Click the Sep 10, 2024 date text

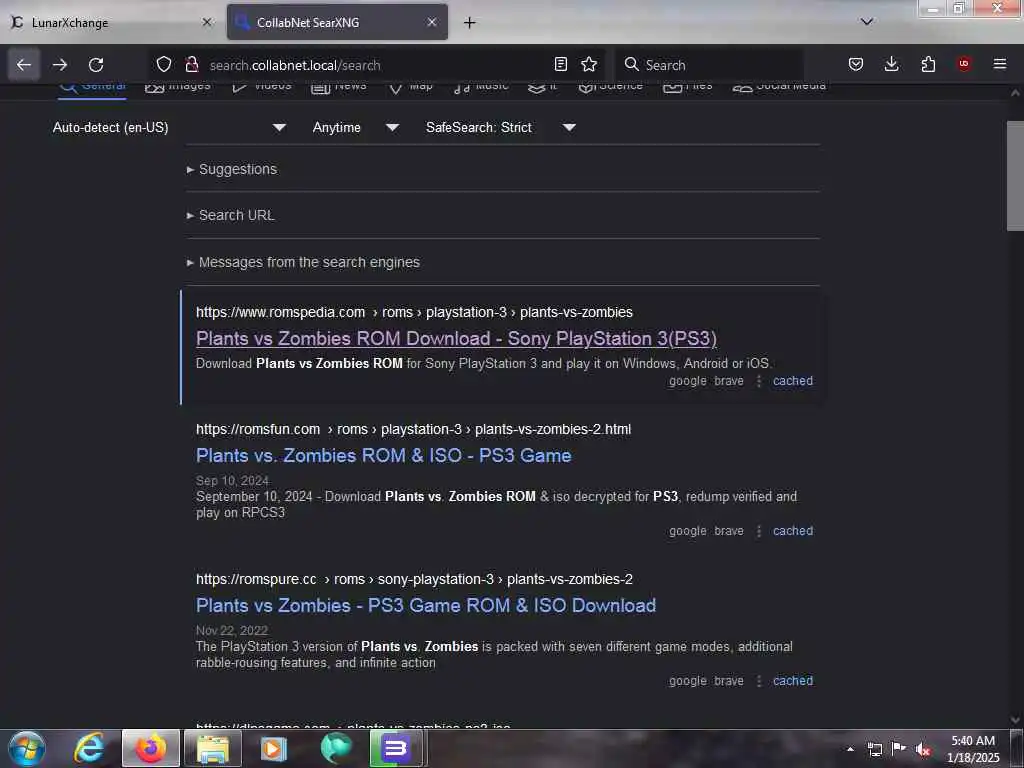pyautogui.click(x=232, y=481)
